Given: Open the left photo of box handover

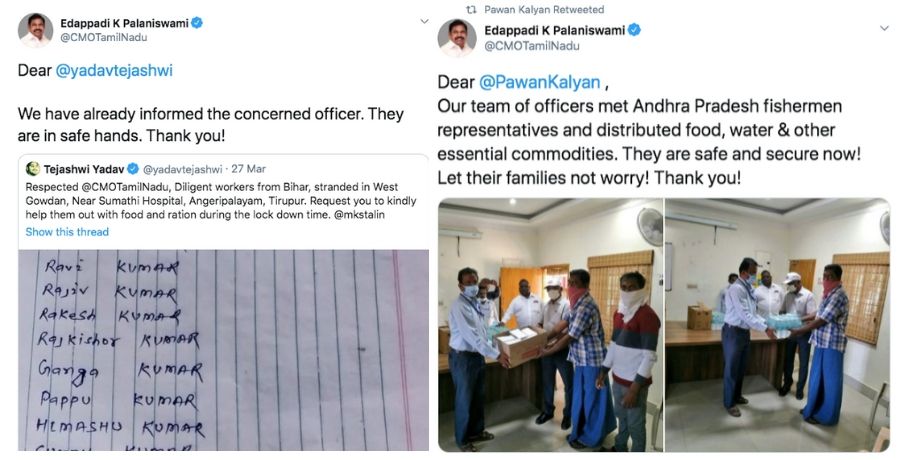Looking at the screenshot, I should coord(550,324).
